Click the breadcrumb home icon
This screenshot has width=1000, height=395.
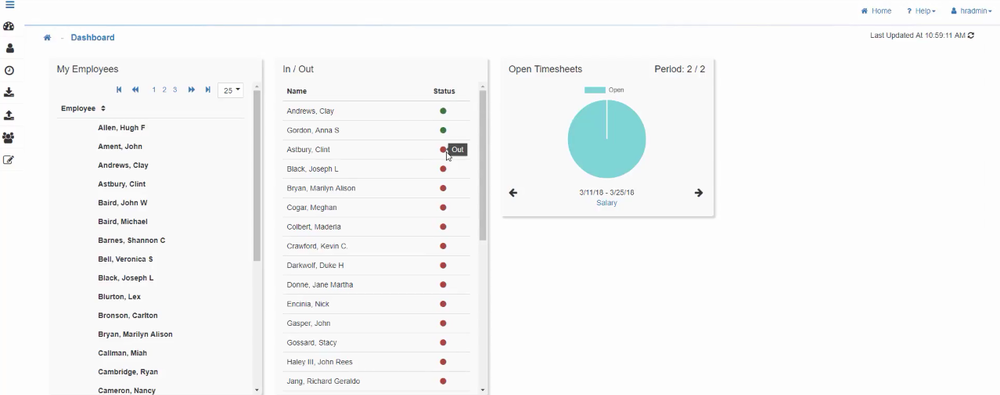tap(47, 38)
